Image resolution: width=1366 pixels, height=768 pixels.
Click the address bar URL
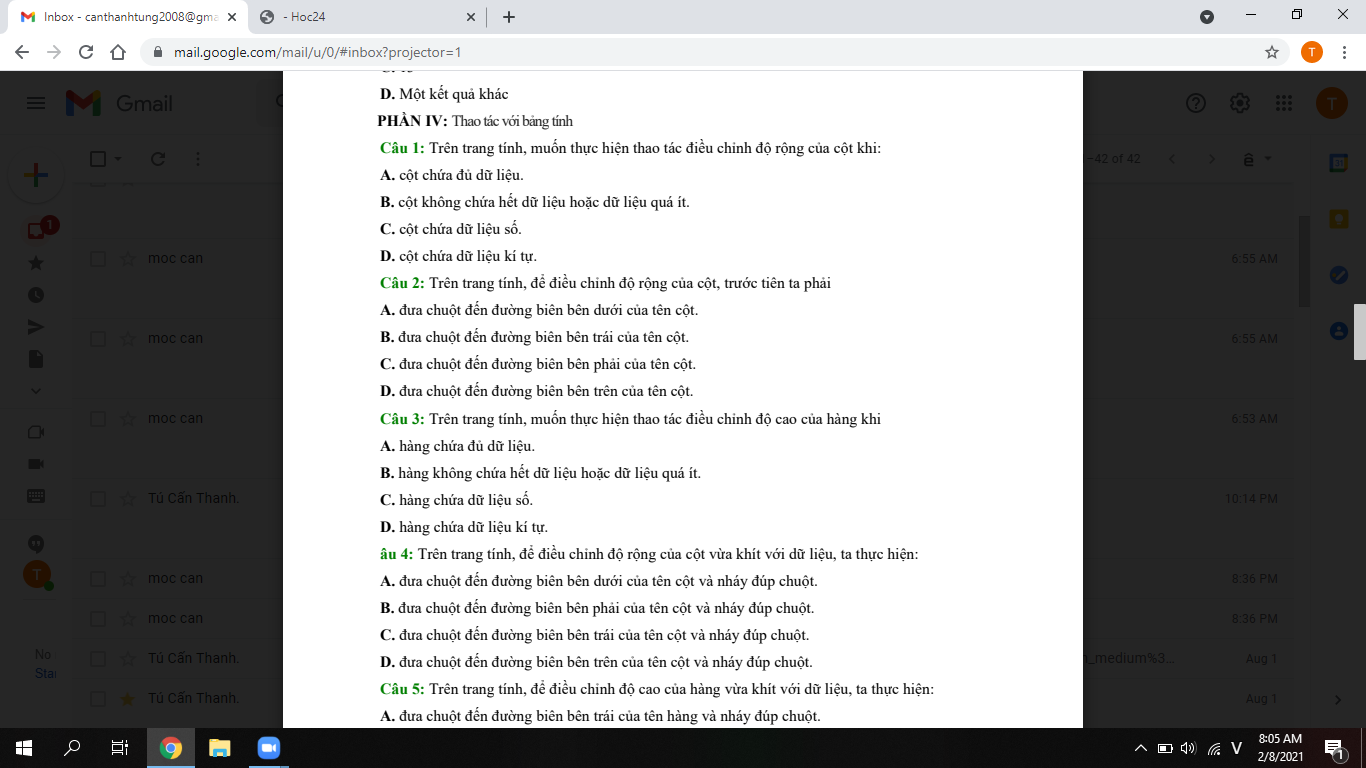[x=318, y=52]
